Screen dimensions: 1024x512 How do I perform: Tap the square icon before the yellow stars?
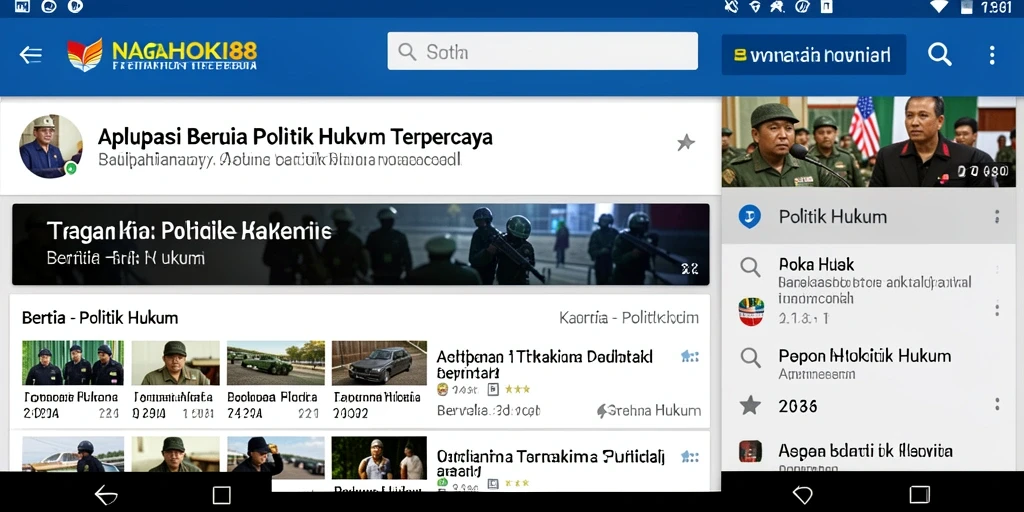[x=493, y=390]
